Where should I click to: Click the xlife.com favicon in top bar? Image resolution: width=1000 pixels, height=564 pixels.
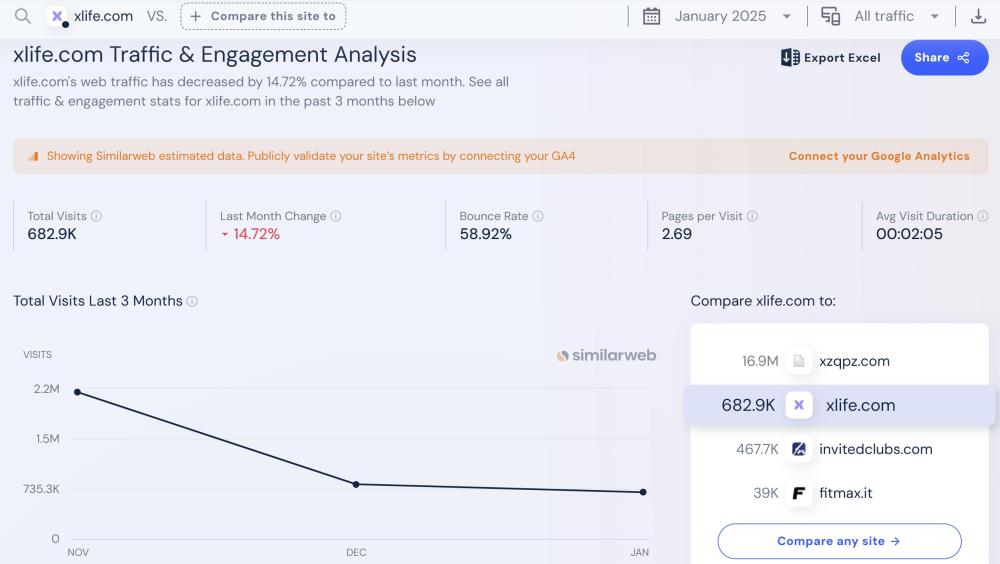tap(58, 17)
